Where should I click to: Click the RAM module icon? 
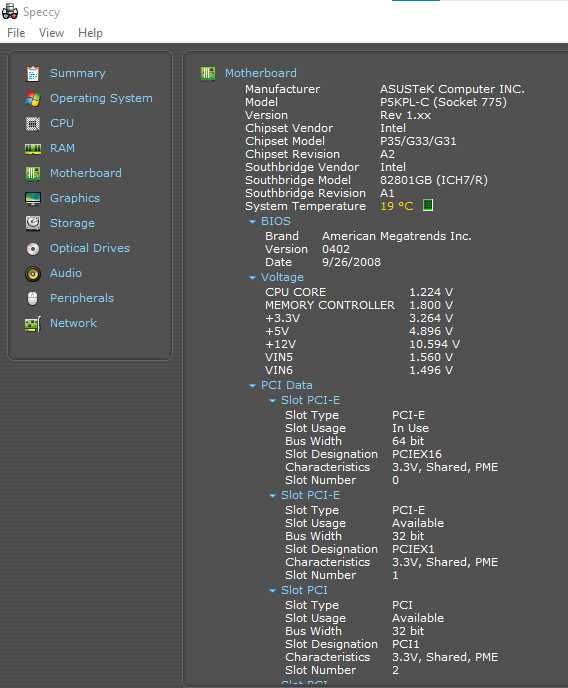click(x=33, y=149)
